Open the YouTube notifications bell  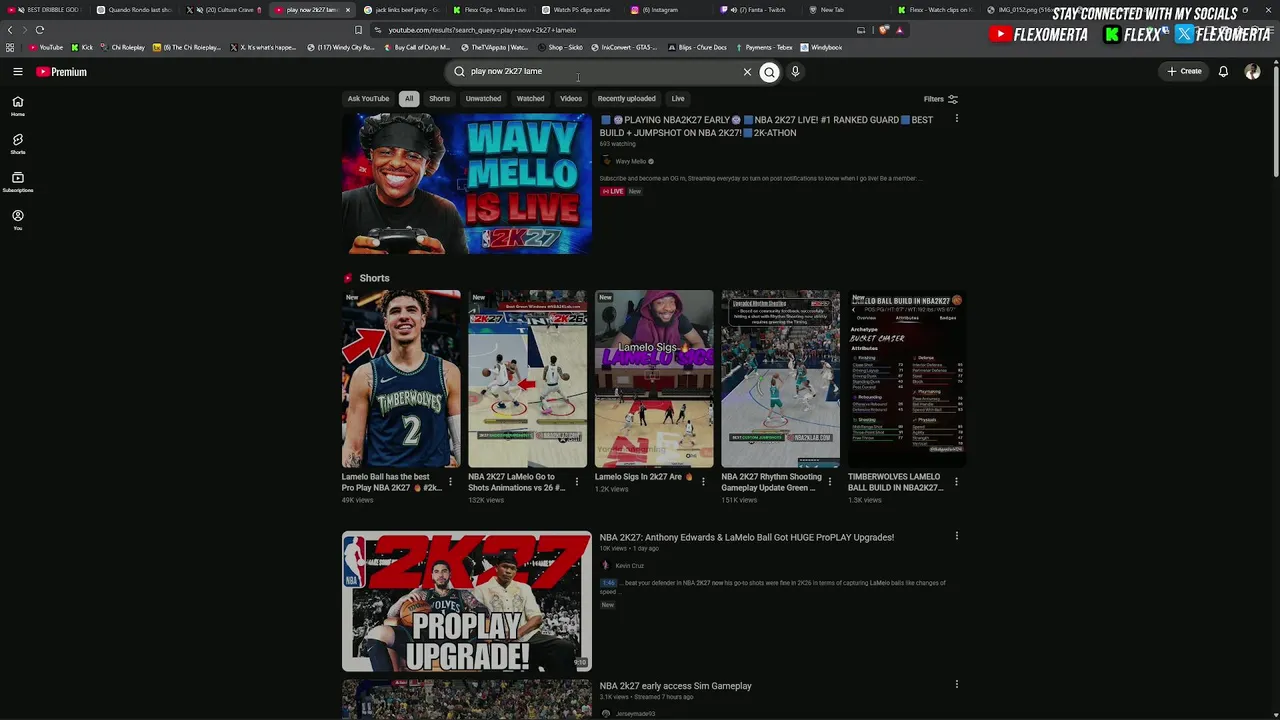[1223, 72]
